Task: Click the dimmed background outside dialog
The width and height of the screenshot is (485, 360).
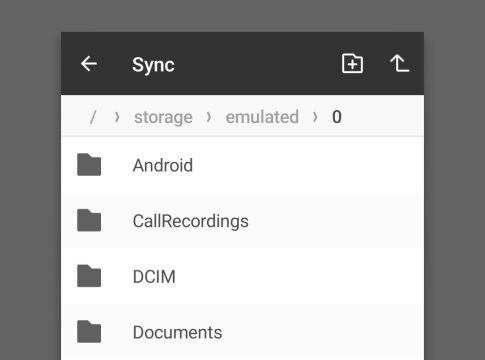Action: 30,180
